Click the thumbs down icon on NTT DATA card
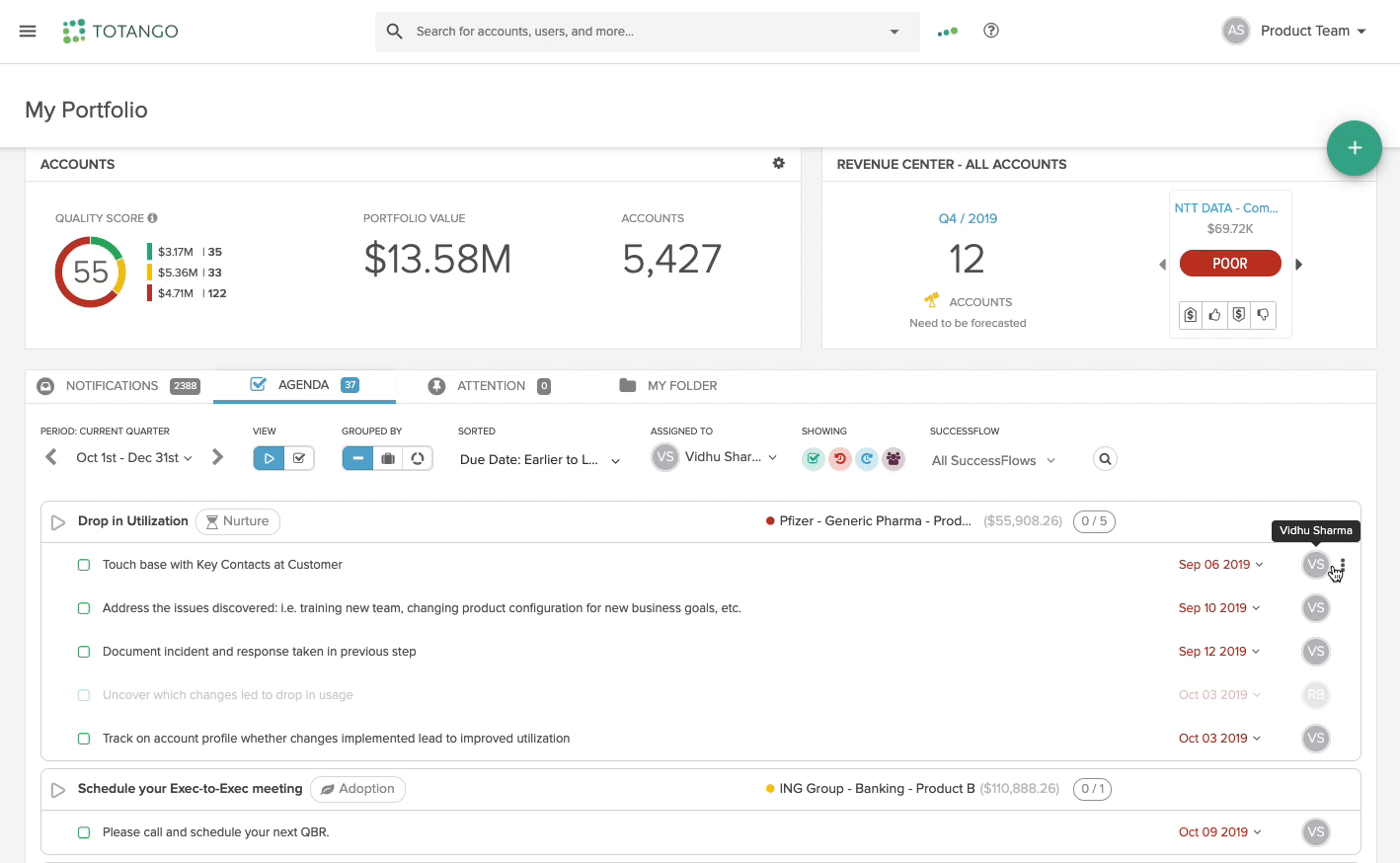This screenshot has height=863, width=1400. (x=1263, y=315)
